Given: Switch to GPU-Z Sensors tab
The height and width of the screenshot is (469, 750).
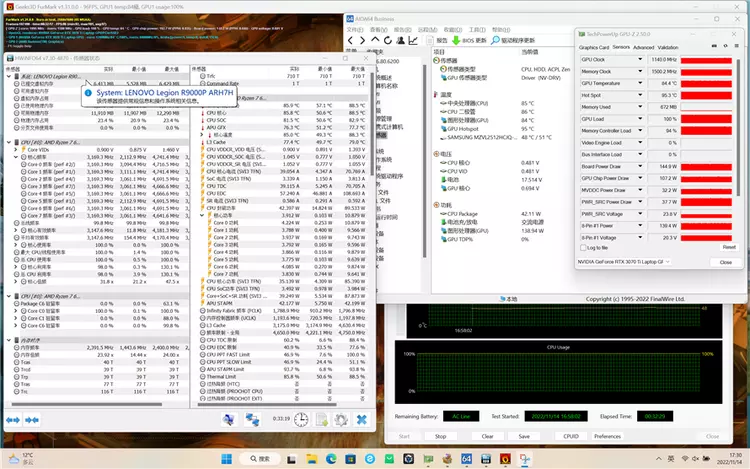Looking at the screenshot, I should coord(621,47).
